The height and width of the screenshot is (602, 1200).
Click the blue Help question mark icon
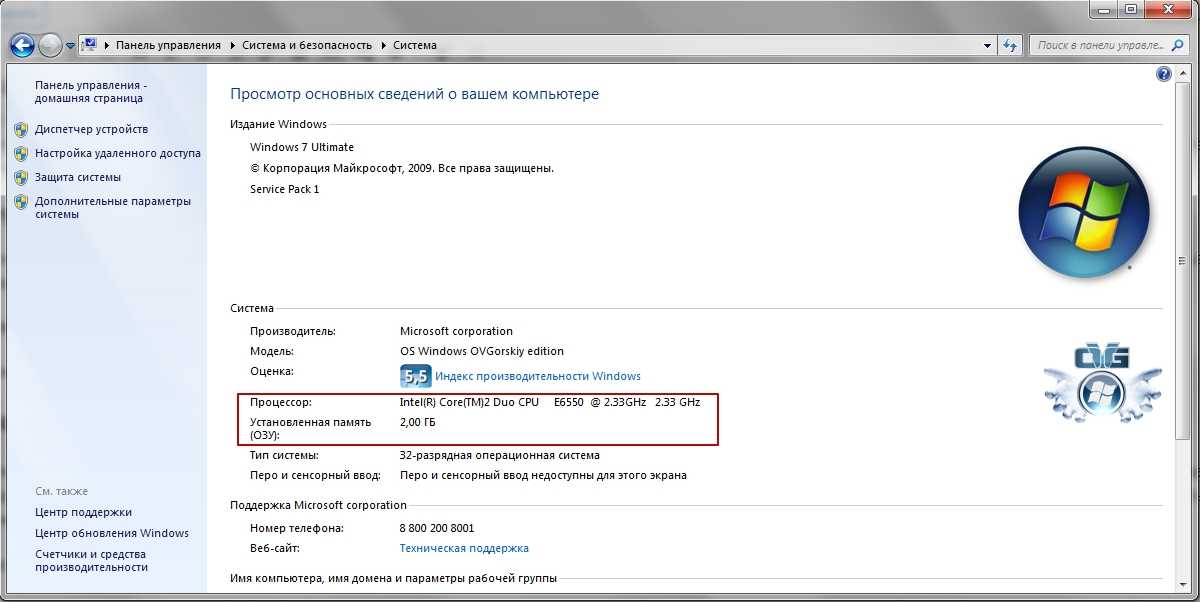pyautogui.click(x=1163, y=74)
